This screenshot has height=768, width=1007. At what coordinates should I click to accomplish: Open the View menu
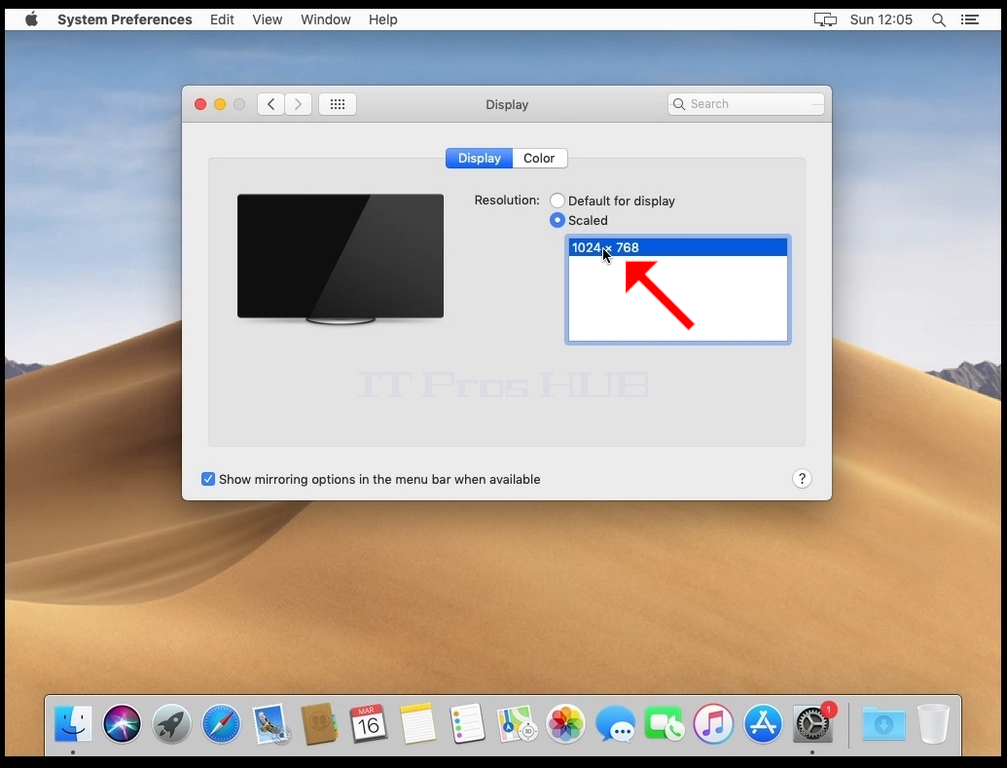267,19
